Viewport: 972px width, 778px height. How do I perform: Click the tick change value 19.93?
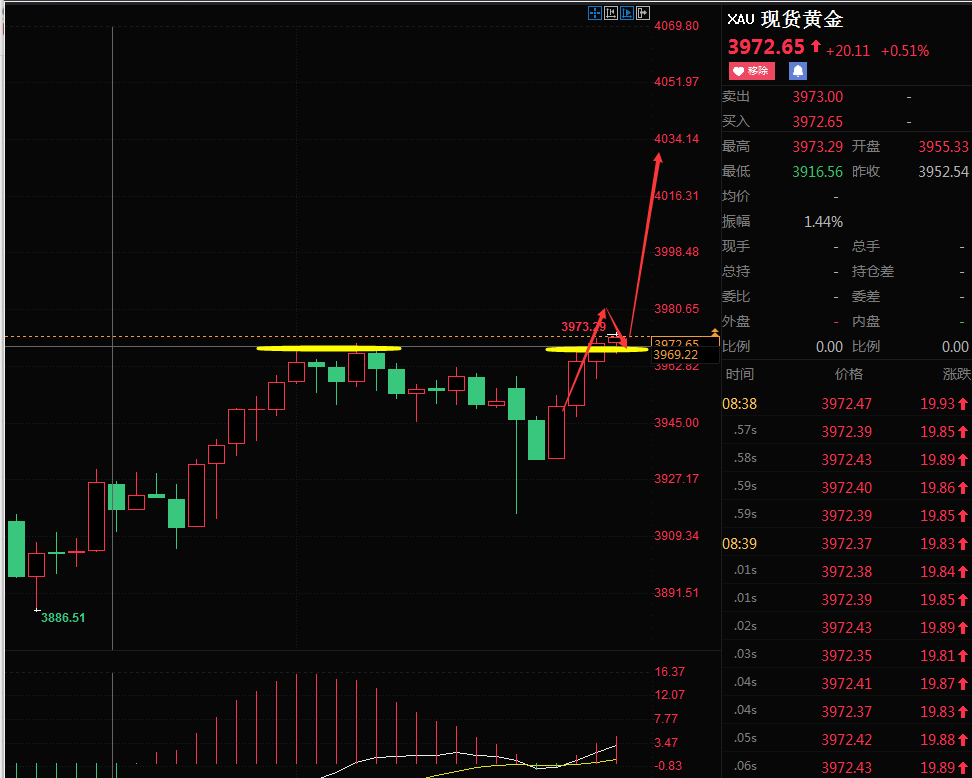tap(937, 404)
